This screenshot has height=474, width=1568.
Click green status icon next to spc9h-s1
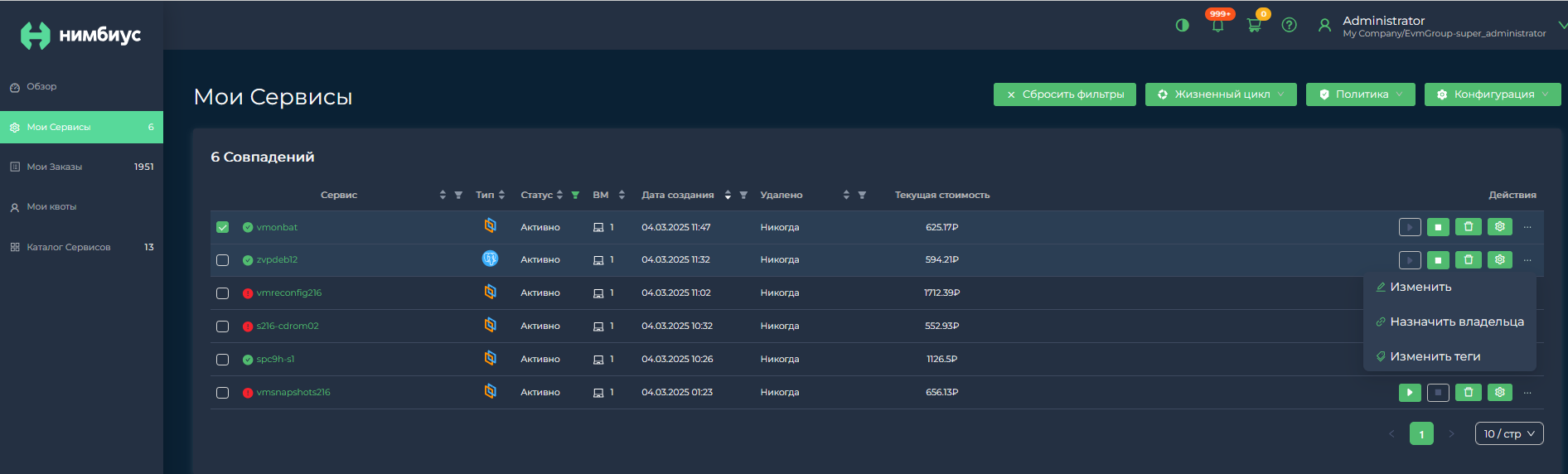point(248,360)
